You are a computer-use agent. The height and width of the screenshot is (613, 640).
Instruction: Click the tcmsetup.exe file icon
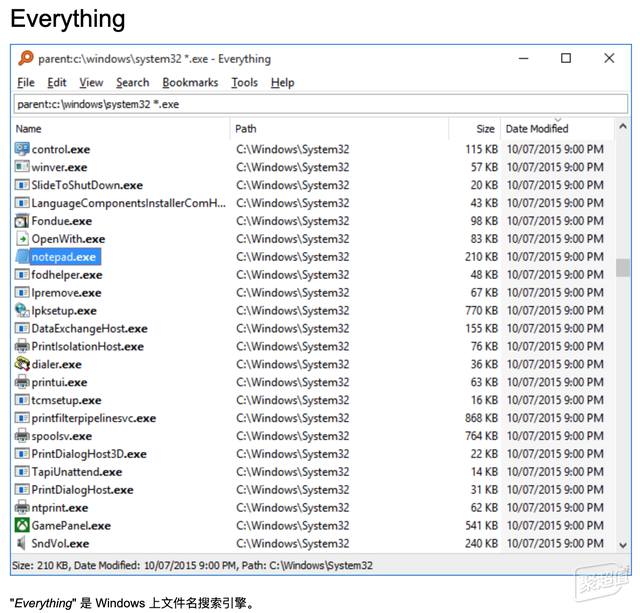coord(22,400)
